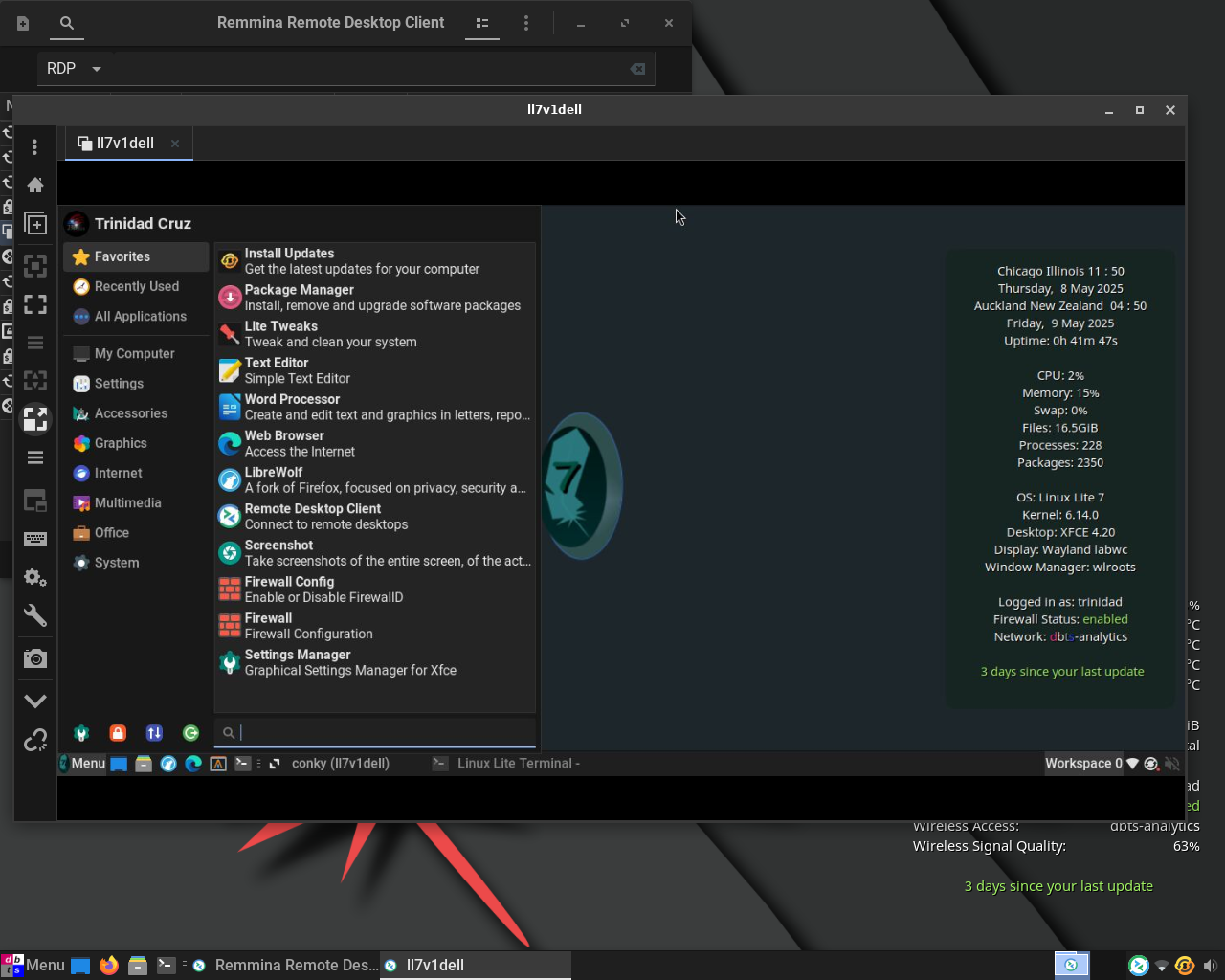
Task: Click the duplicate session plus icon
Action: (35, 224)
